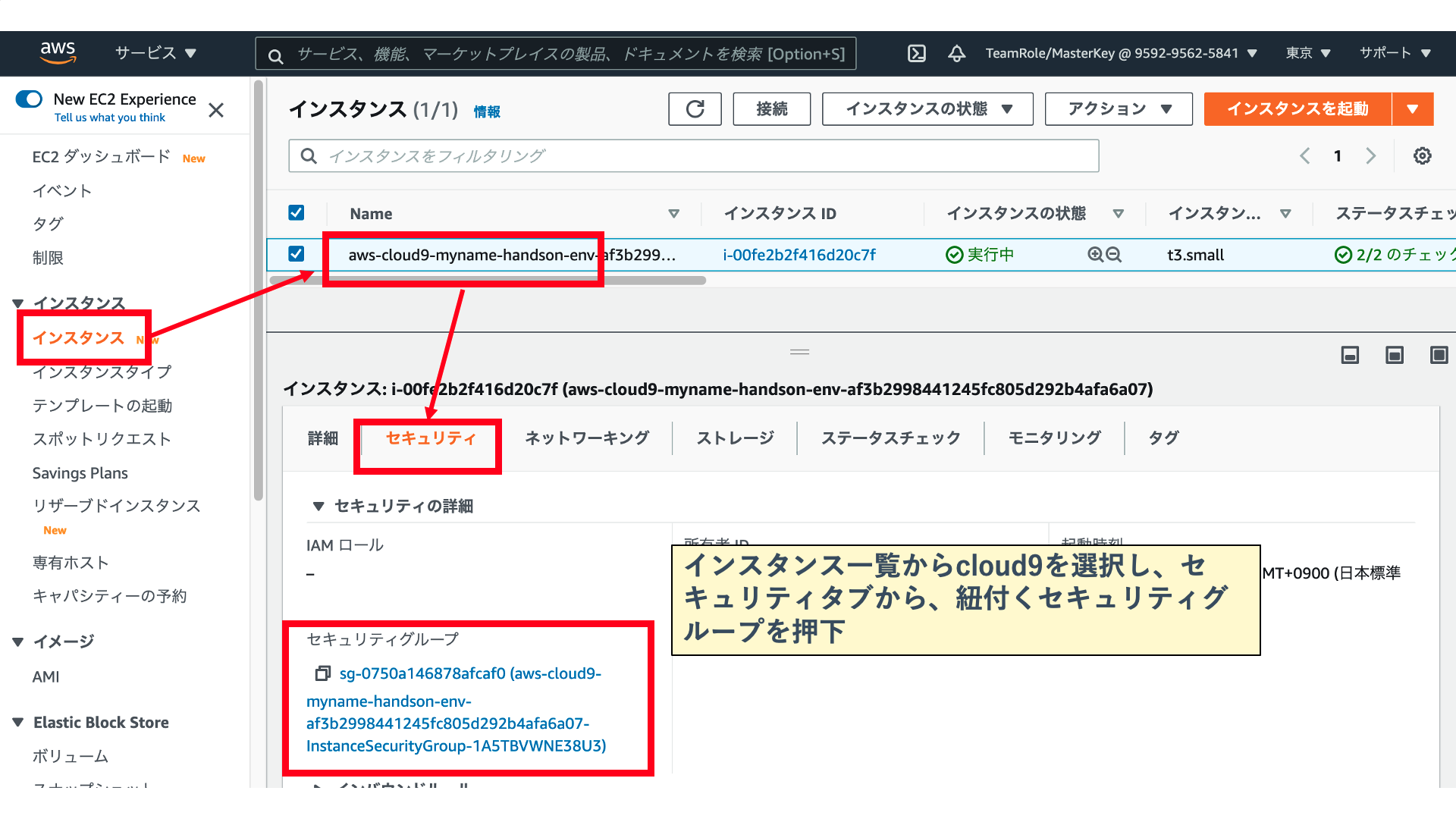This screenshot has height=819, width=1456.
Task: Focus the top AWS services search field
Action: pos(556,54)
